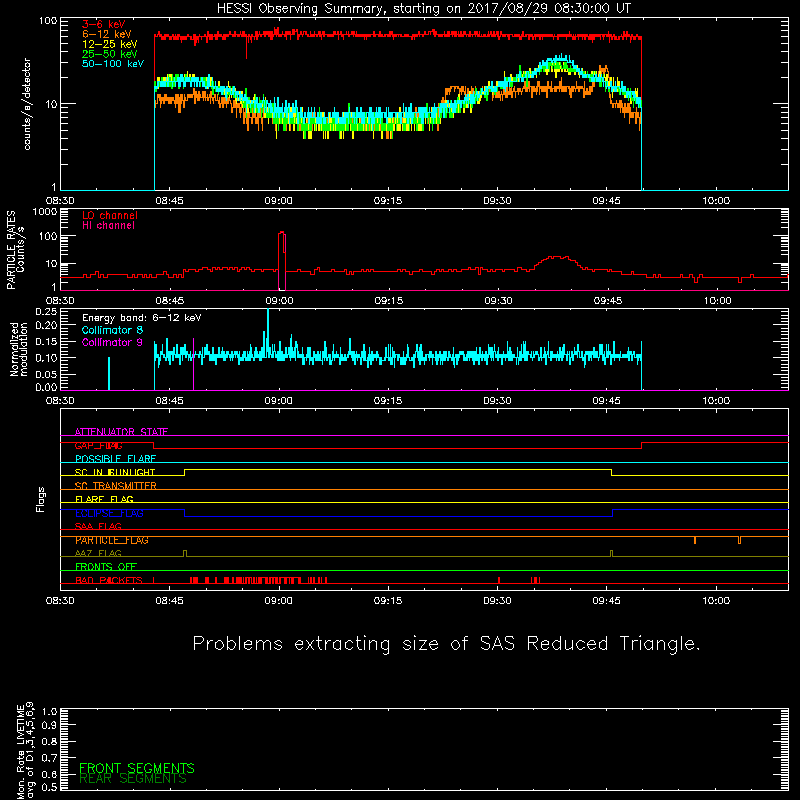Click the cyan modulation peak before 09:00
This screenshot has width=800, height=800.
(268, 332)
